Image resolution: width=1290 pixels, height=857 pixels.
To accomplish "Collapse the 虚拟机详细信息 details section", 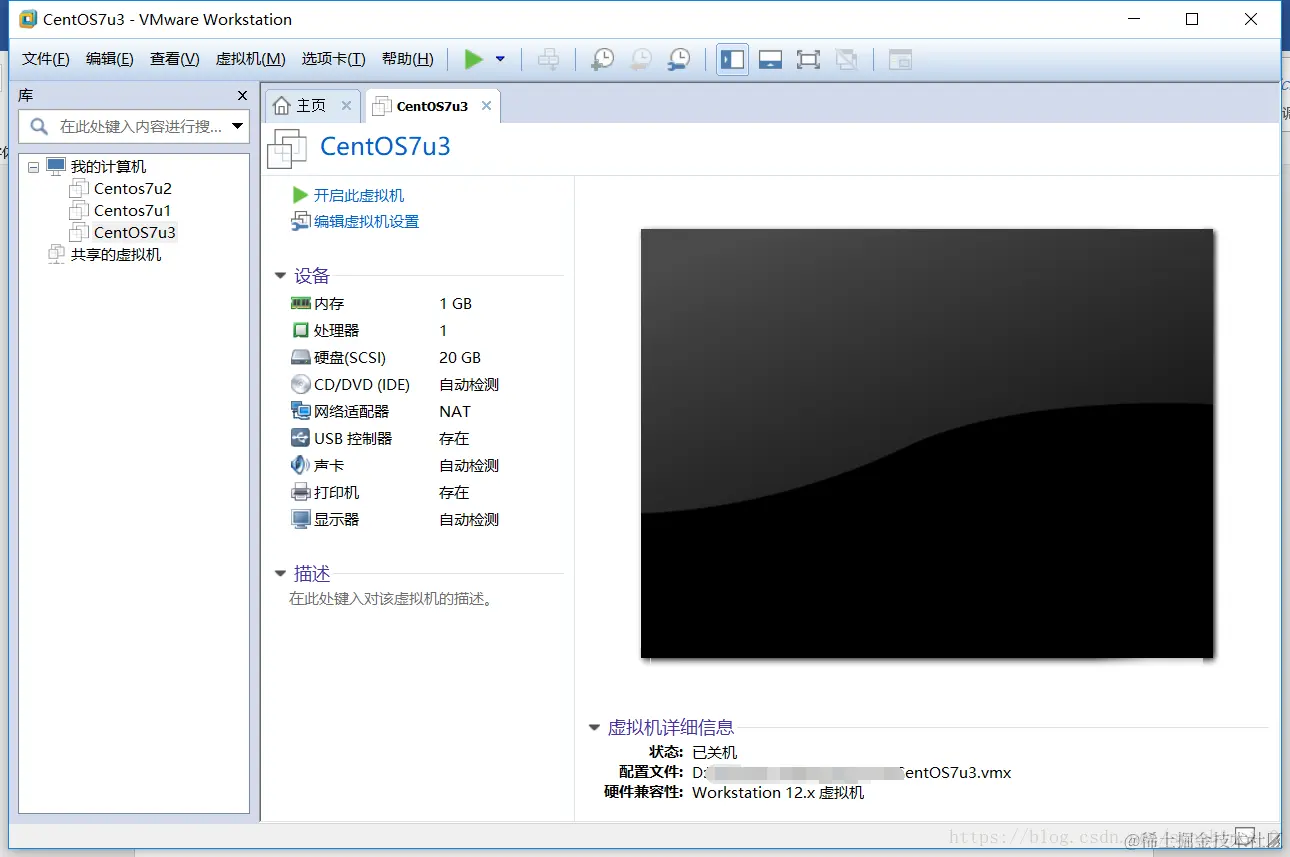I will (x=595, y=727).
